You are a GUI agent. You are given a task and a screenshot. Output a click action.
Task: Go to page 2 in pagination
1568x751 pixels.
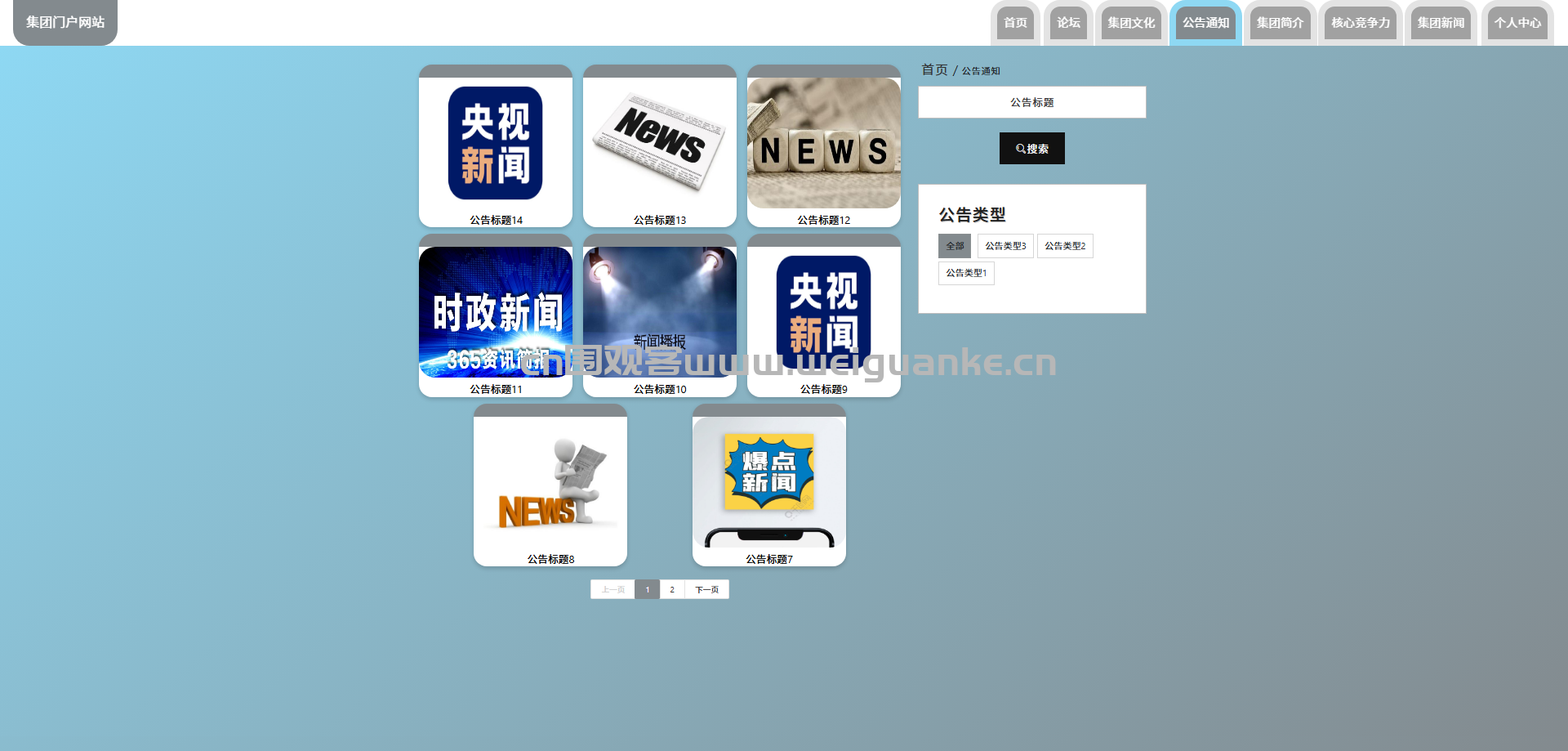(x=672, y=589)
